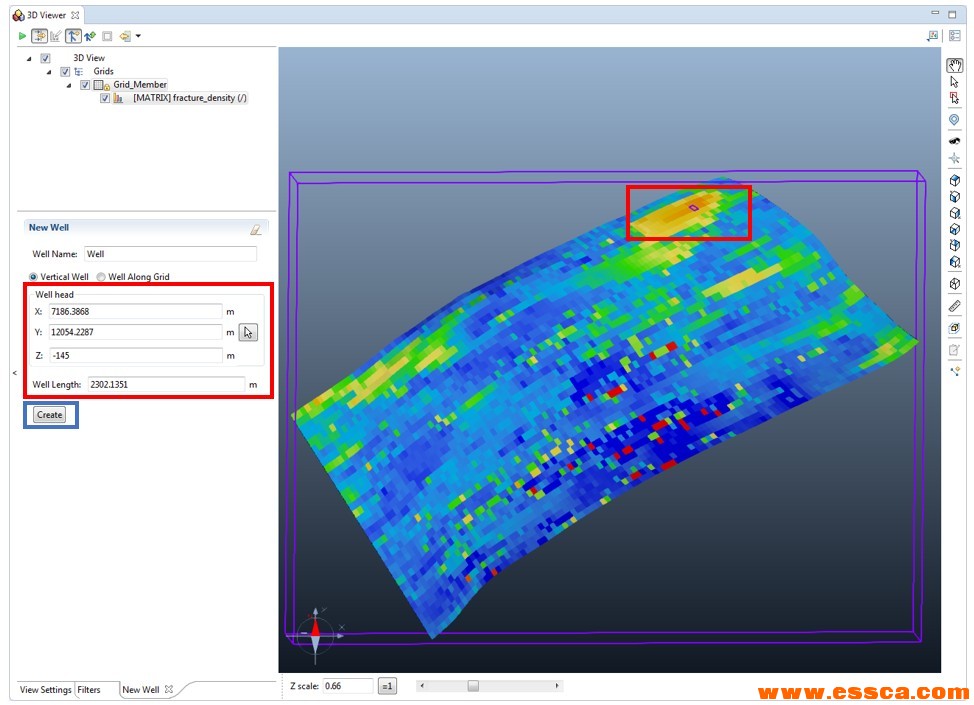The height and width of the screenshot is (705, 974).
Task: Switch to the View Settings tab
Action: (x=45, y=690)
